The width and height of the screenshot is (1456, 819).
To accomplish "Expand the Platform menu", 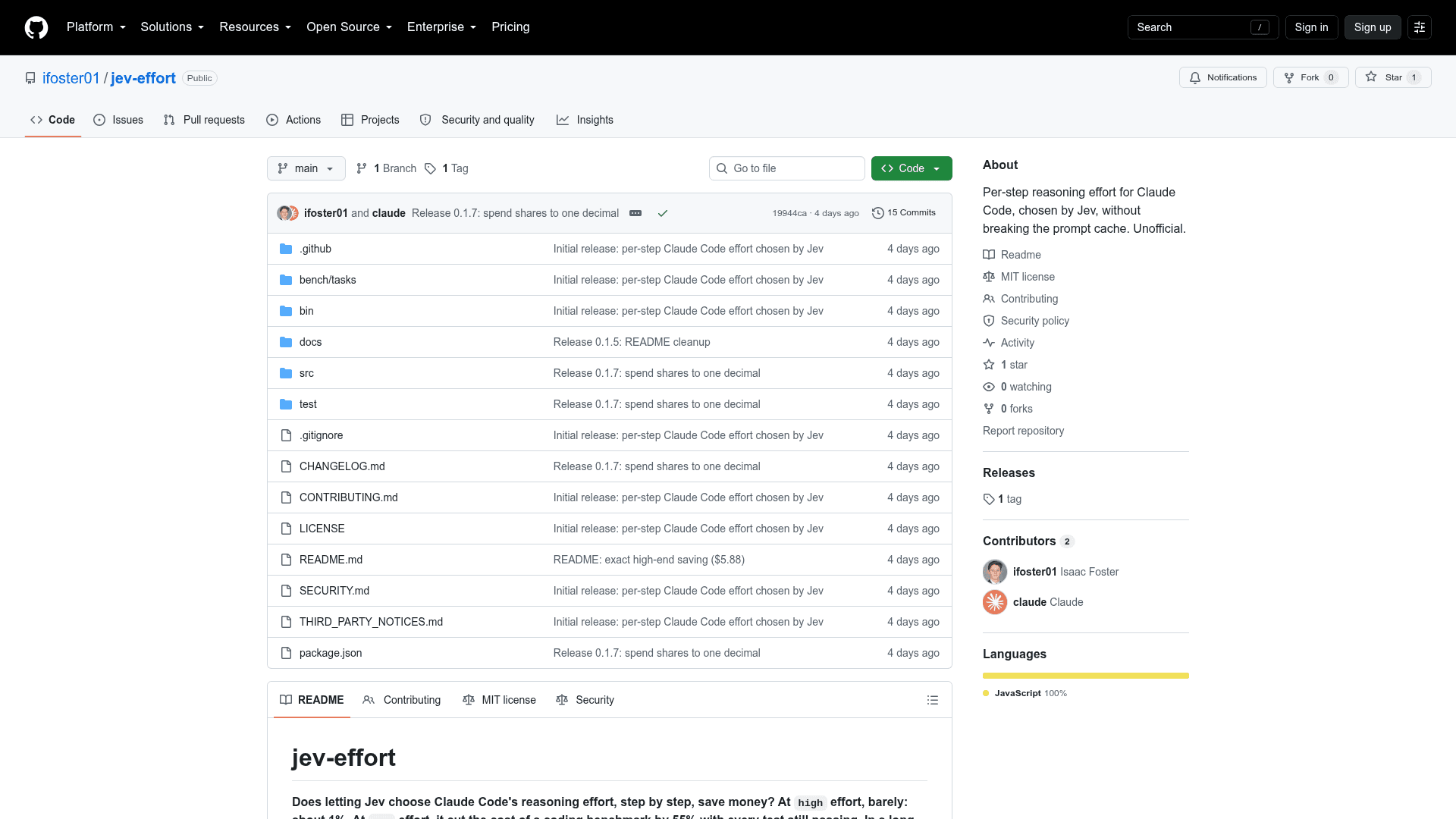I will (x=96, y=27).
